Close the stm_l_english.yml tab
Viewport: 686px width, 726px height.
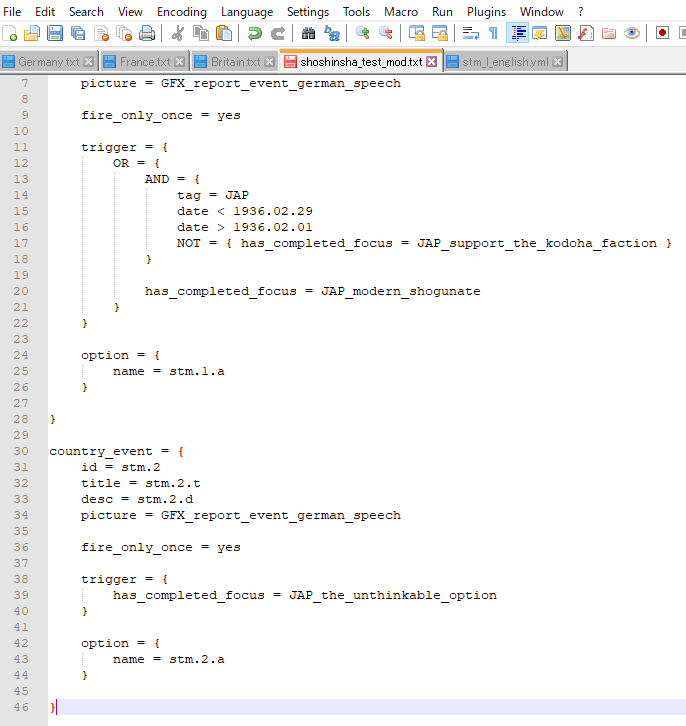(x=558, y=62)
